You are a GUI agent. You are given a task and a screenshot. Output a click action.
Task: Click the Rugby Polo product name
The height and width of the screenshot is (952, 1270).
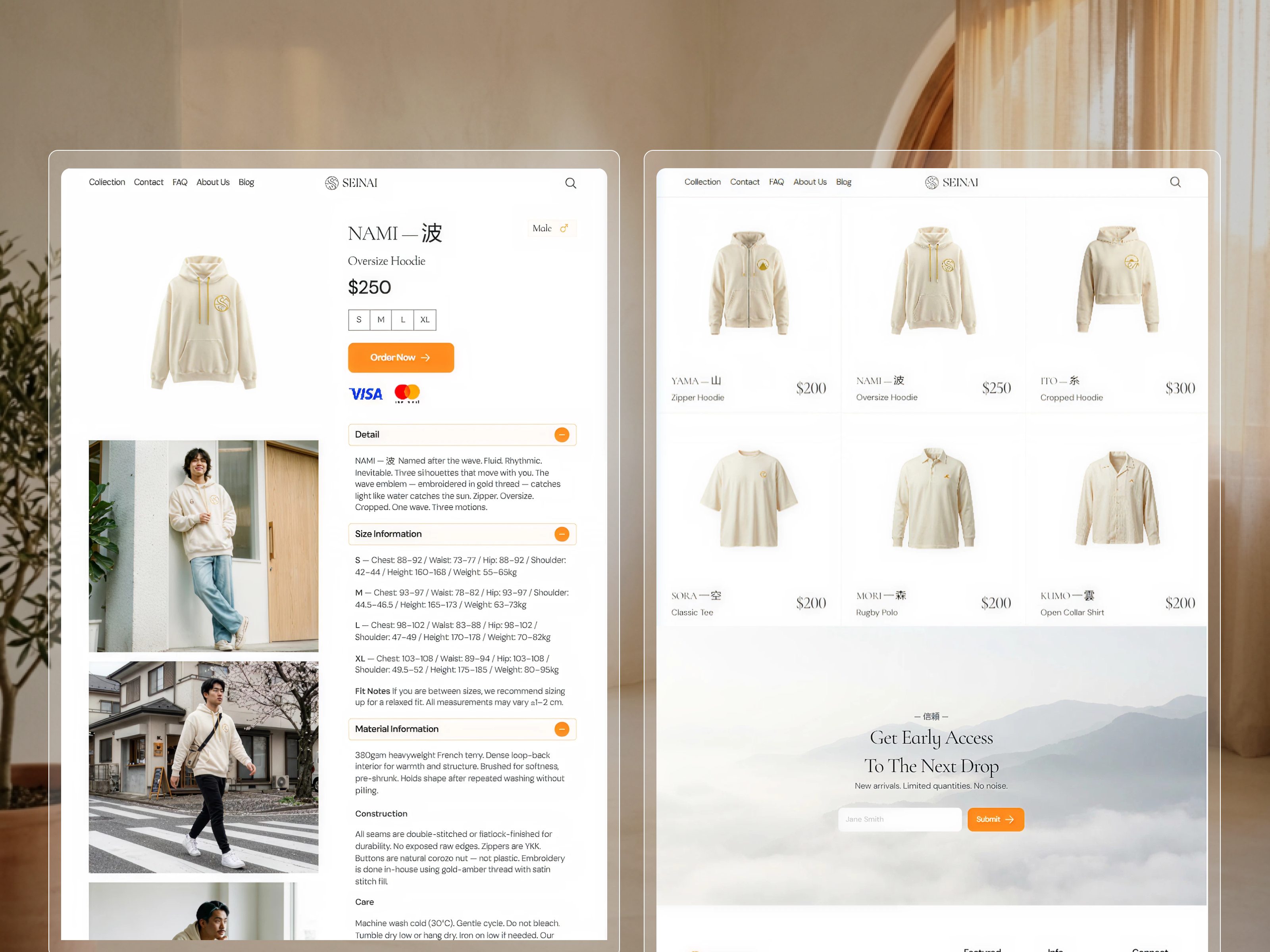tap(877, 613)
